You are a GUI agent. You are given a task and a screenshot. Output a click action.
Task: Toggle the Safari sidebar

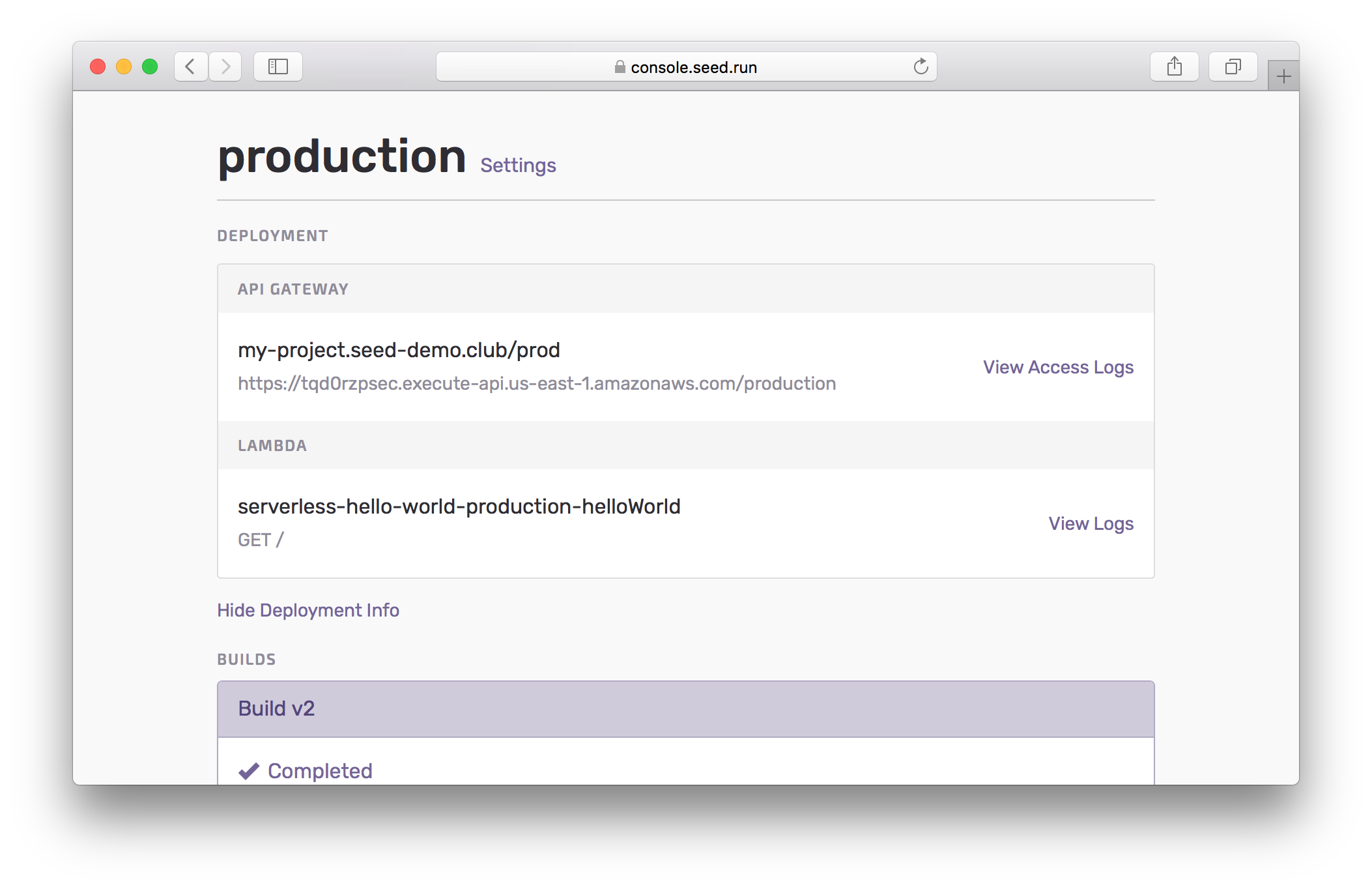tap(278, 66)
